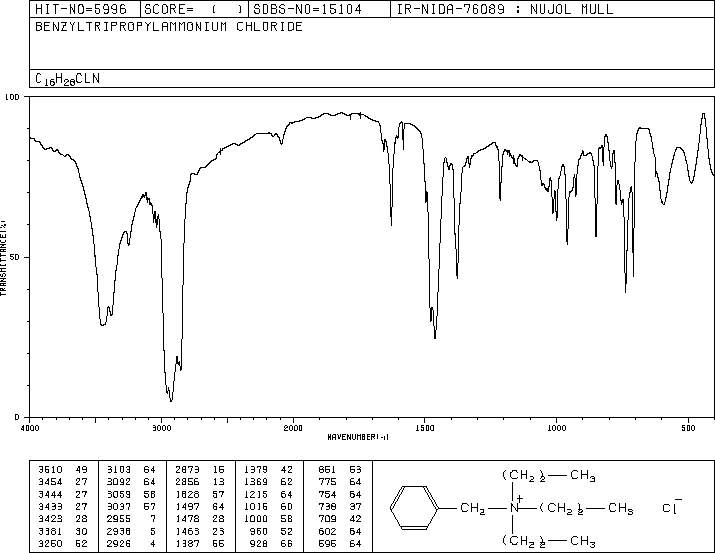Viewport: 715px width, 553px height.
Task: Click the 500 label on the wavenumber axis
Action: (688, 428)
